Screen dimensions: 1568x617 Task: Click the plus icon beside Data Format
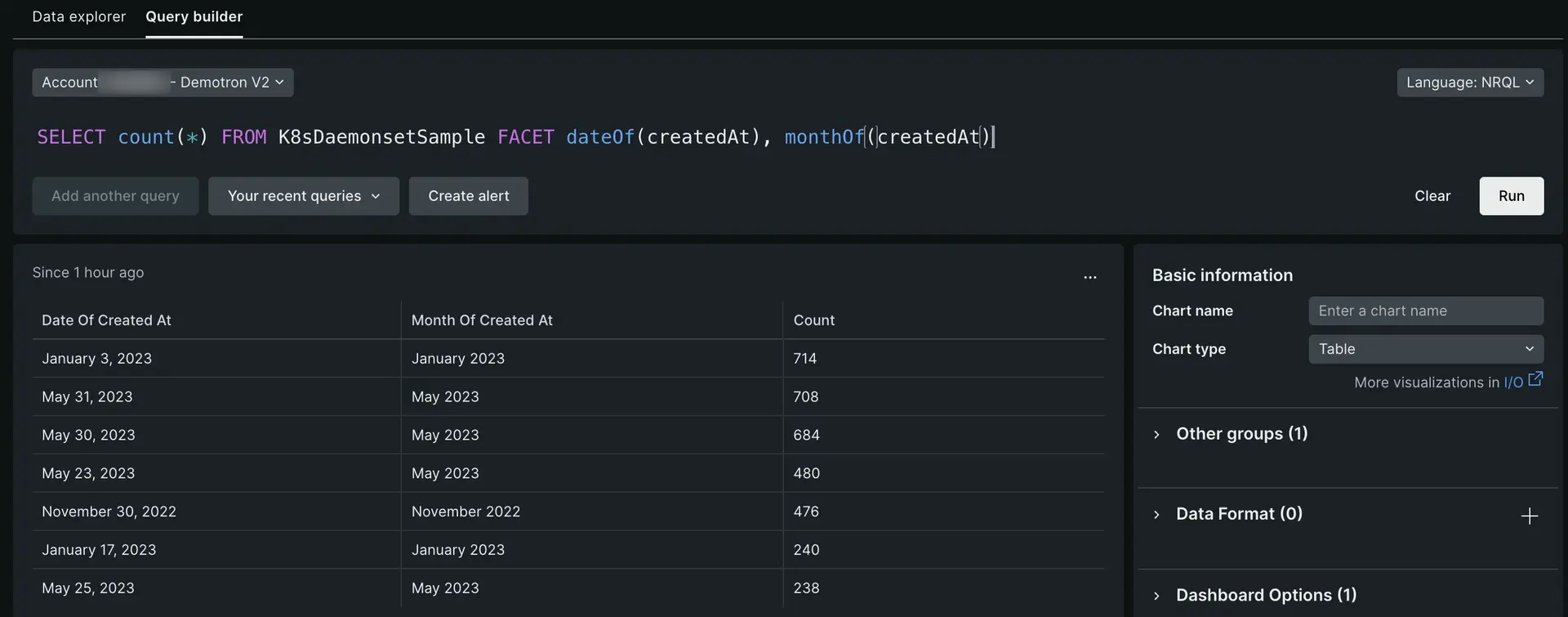[1529, 516]
